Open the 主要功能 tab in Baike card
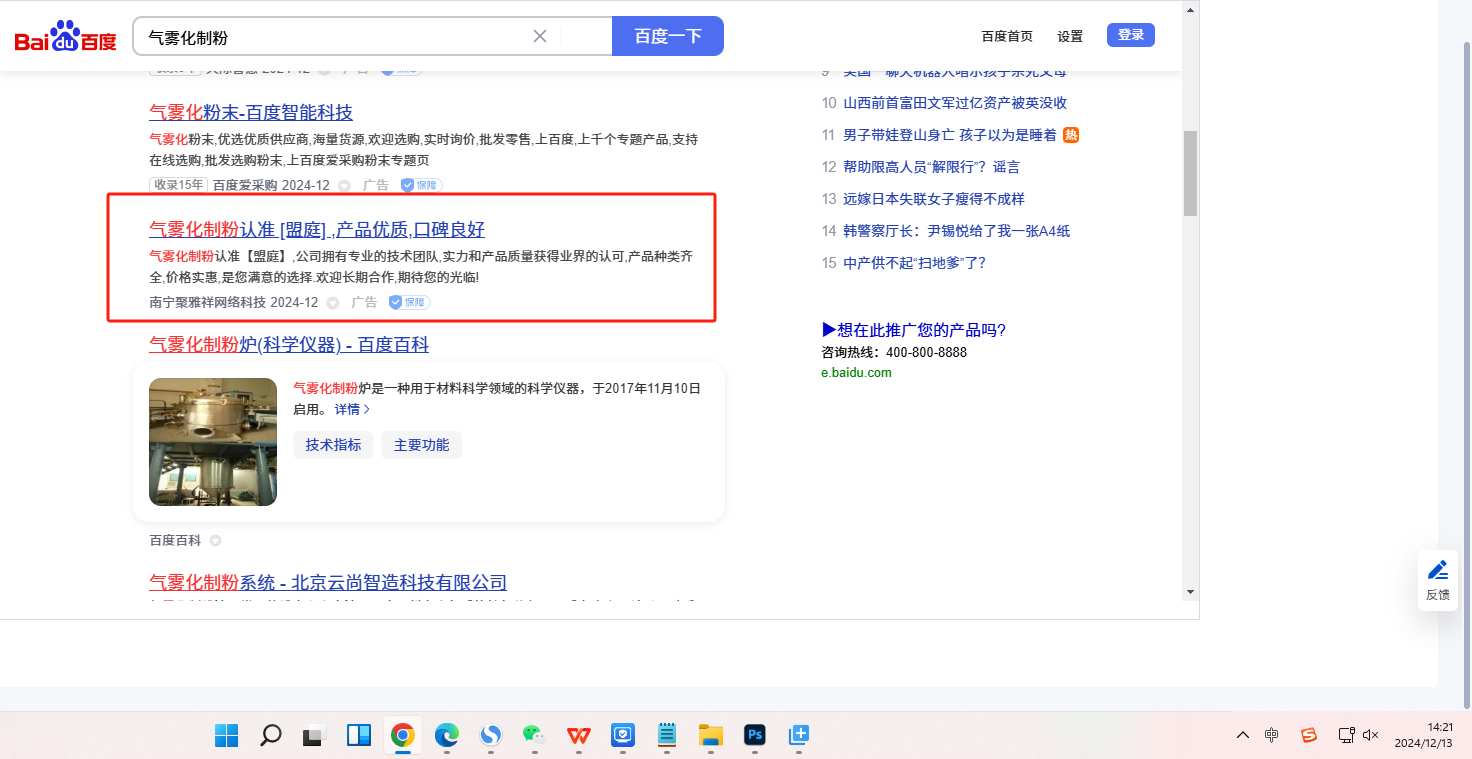The image size is (1472, 759). 421,445
